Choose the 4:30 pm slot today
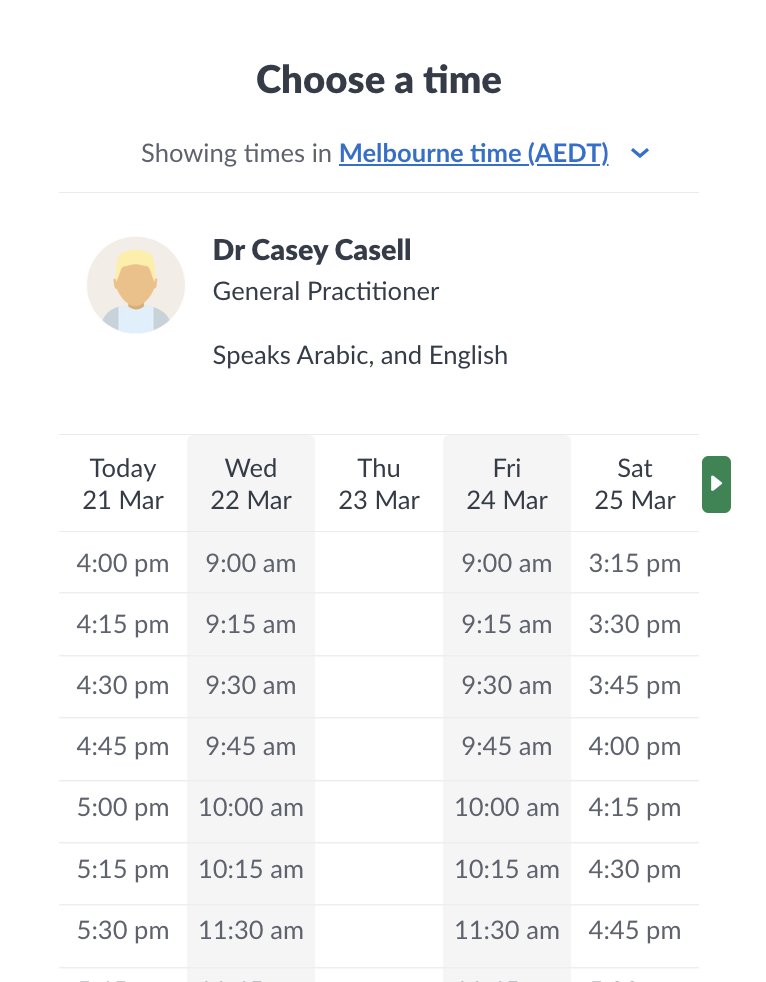Screen dimensions: 766x982 123,686
